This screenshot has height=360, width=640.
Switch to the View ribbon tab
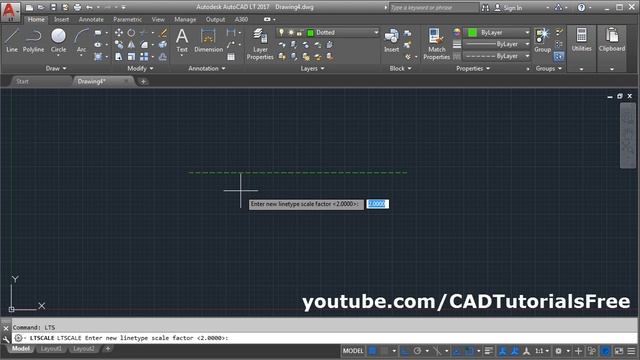click(x=158, y=19)
